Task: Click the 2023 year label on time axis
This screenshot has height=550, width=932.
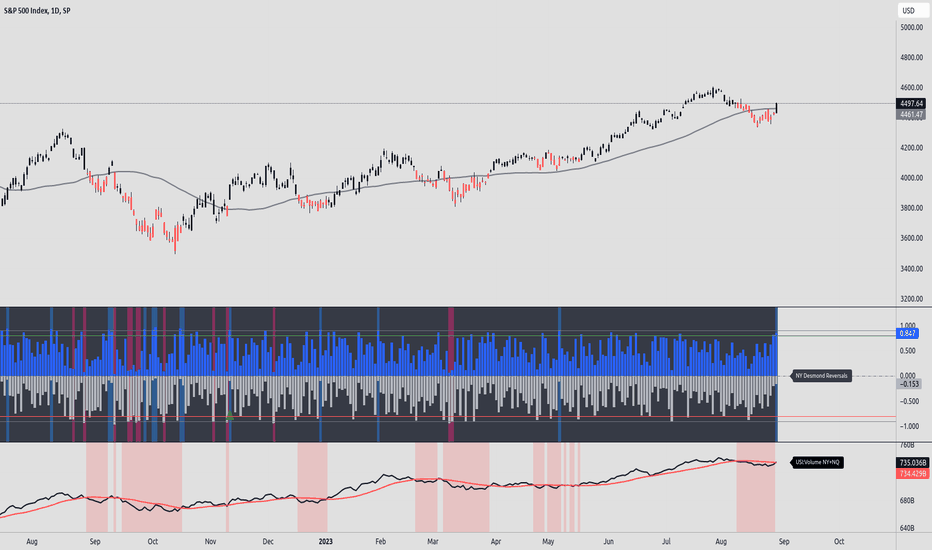Action: pyautogui.click(x=326, y=542)
